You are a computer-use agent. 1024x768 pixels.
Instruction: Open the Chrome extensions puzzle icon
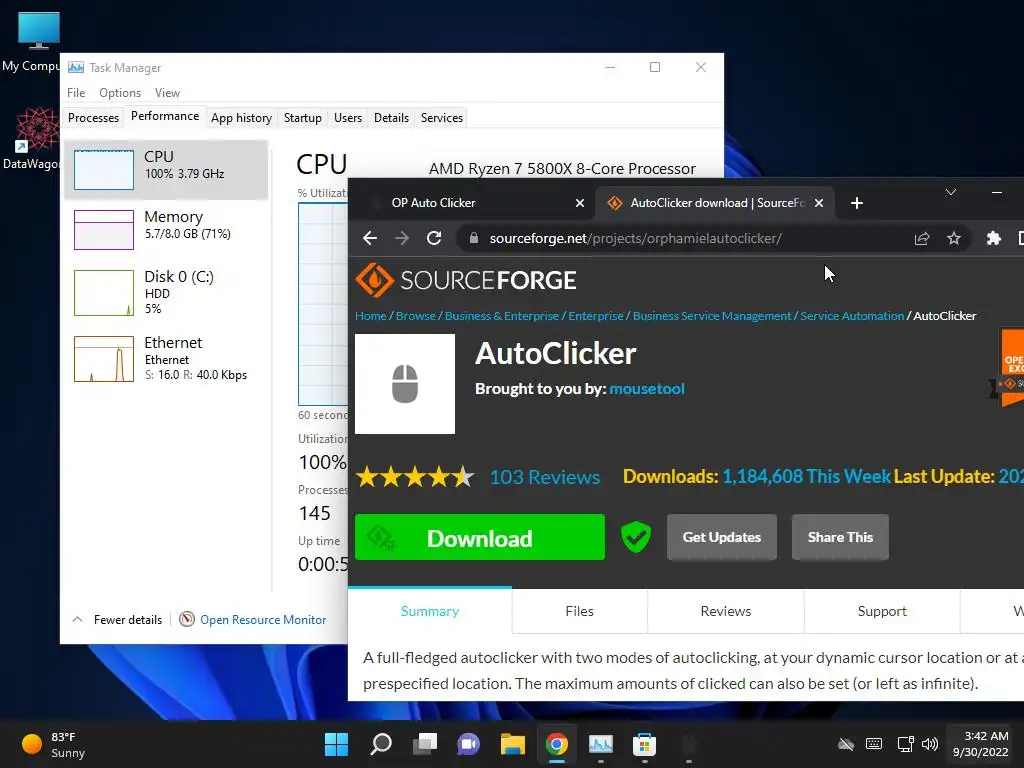click(993, 238)
